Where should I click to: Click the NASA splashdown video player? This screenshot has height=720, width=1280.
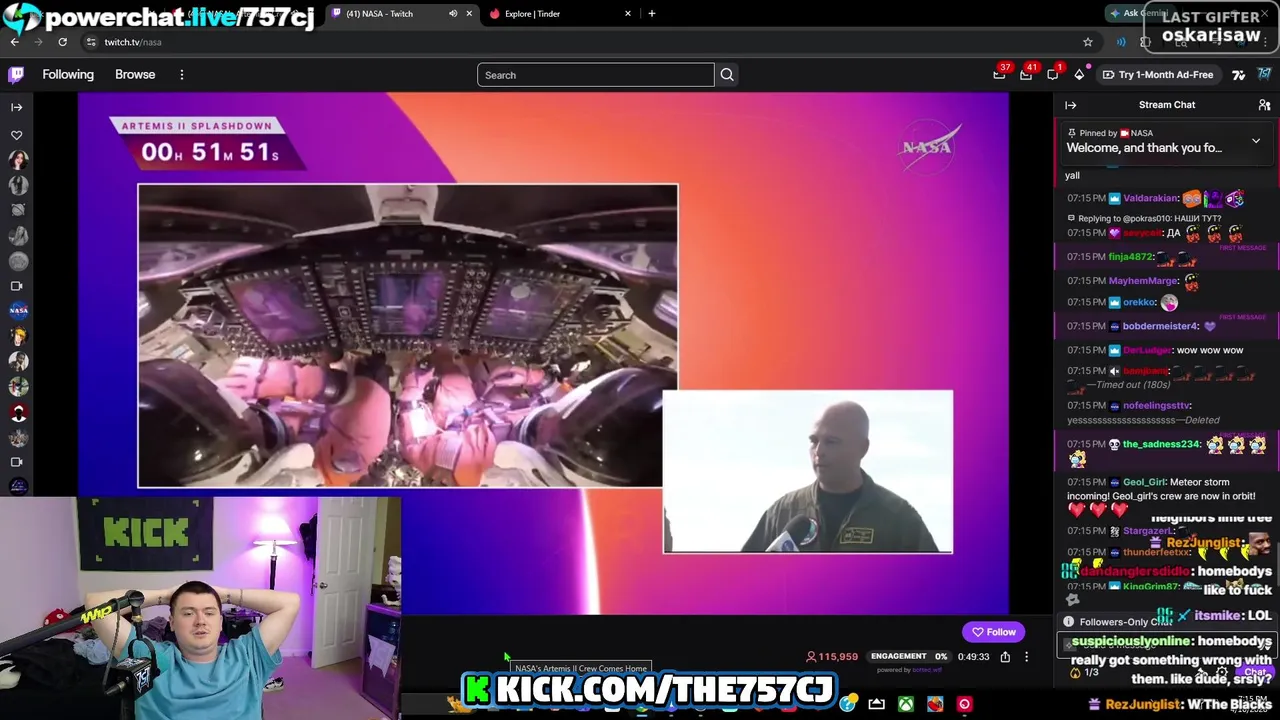pos(543,353)
